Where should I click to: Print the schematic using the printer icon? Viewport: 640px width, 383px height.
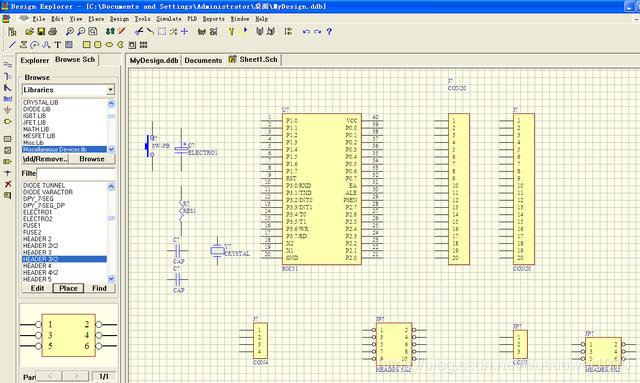(52, 31)
